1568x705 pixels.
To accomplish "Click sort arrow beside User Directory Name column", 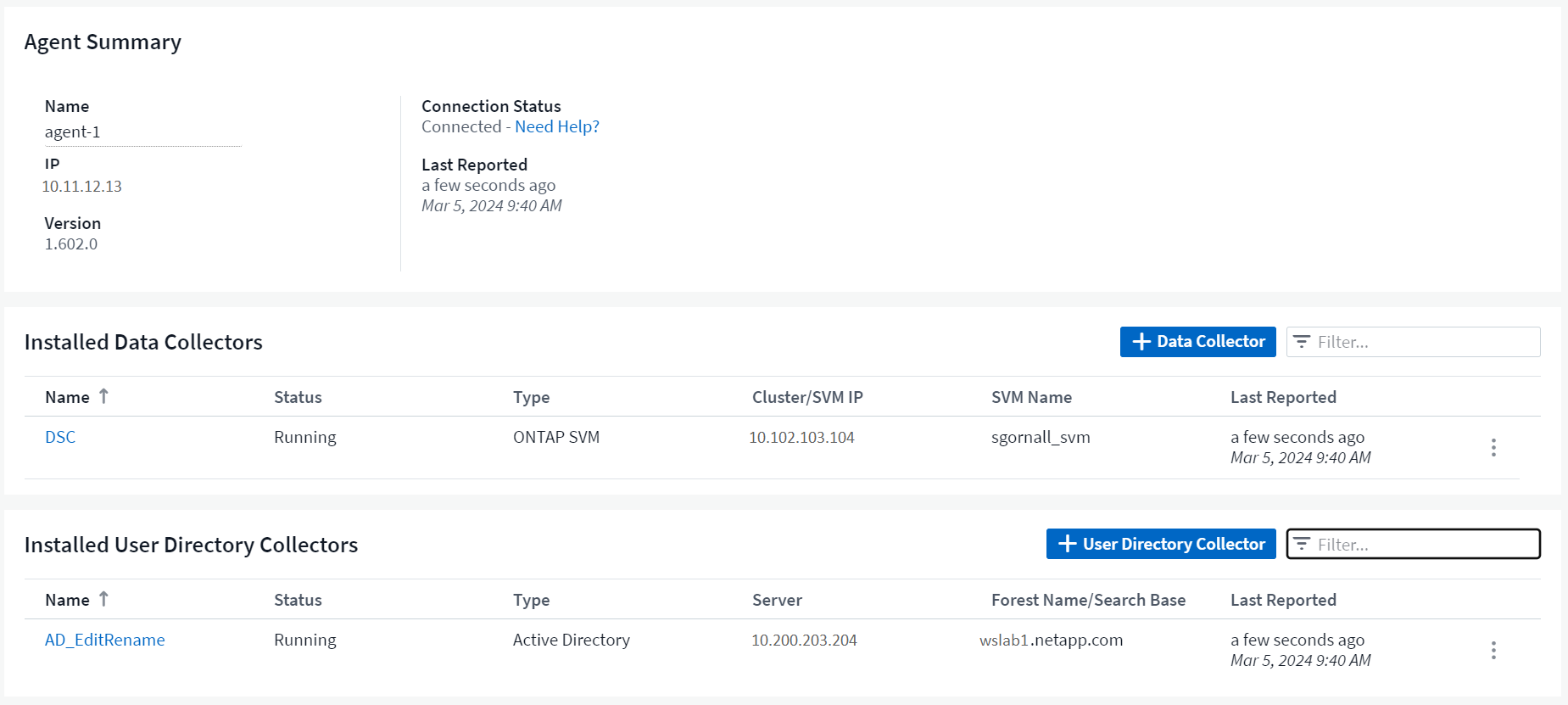I will pyautogui.click(x=103, y=599).
